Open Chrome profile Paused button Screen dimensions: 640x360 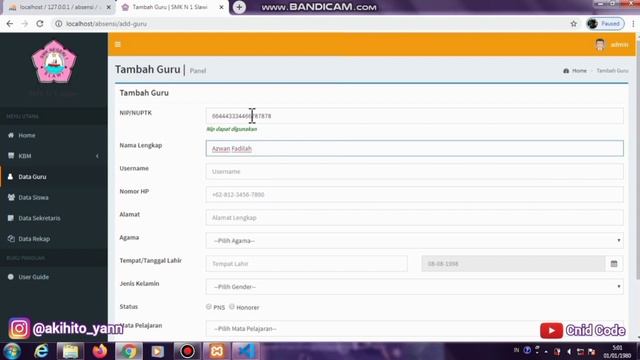click(605, 24)
